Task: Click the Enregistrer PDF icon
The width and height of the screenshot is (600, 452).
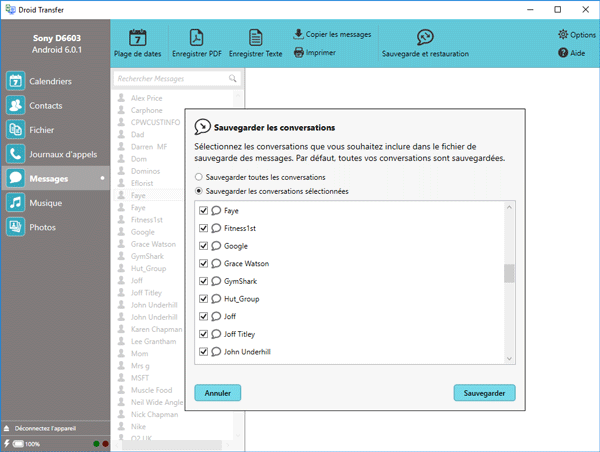Action: pyautogui.click(x=196, y=38)
